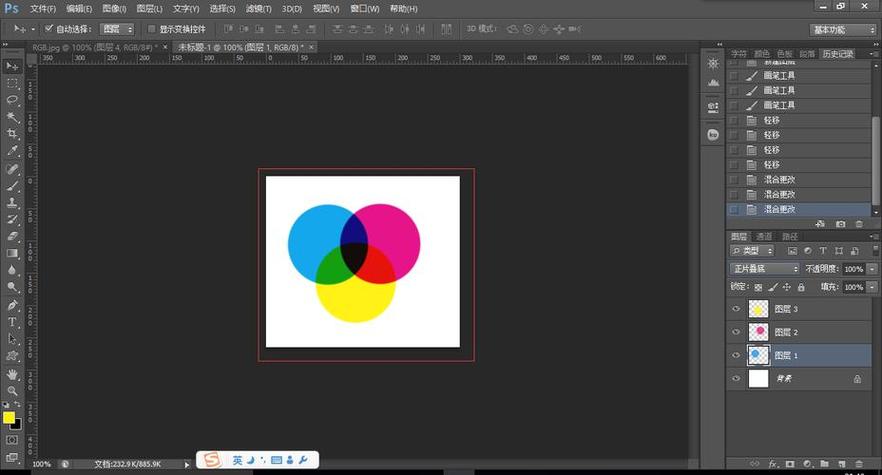Activate the Zoom tool in toolbar
Image resolution: width=882 pixels, height=475 pixels.
pyautogui.click(x=13, y=390)
